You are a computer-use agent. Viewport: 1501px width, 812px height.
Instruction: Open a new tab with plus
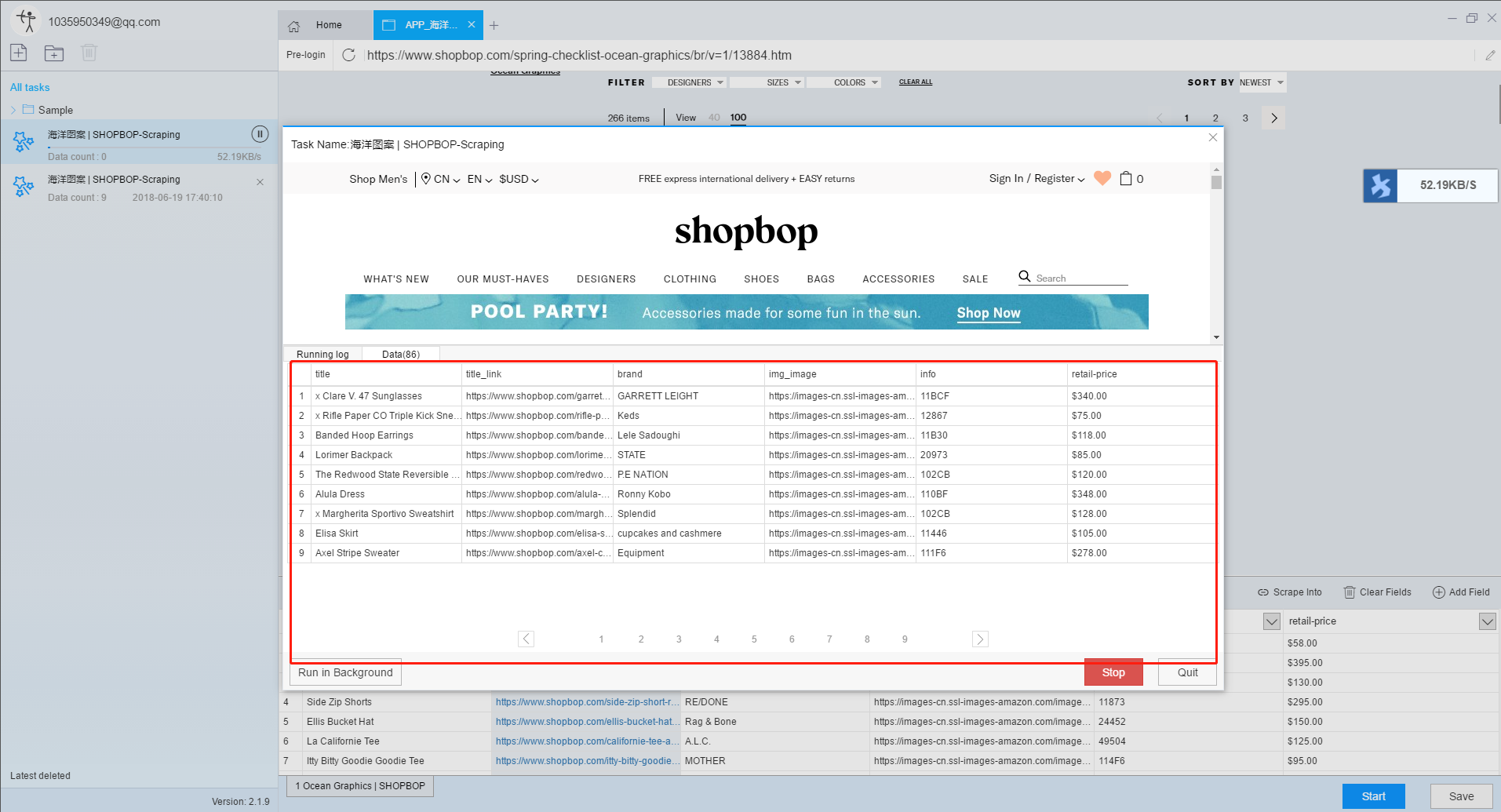click(494, 26)
